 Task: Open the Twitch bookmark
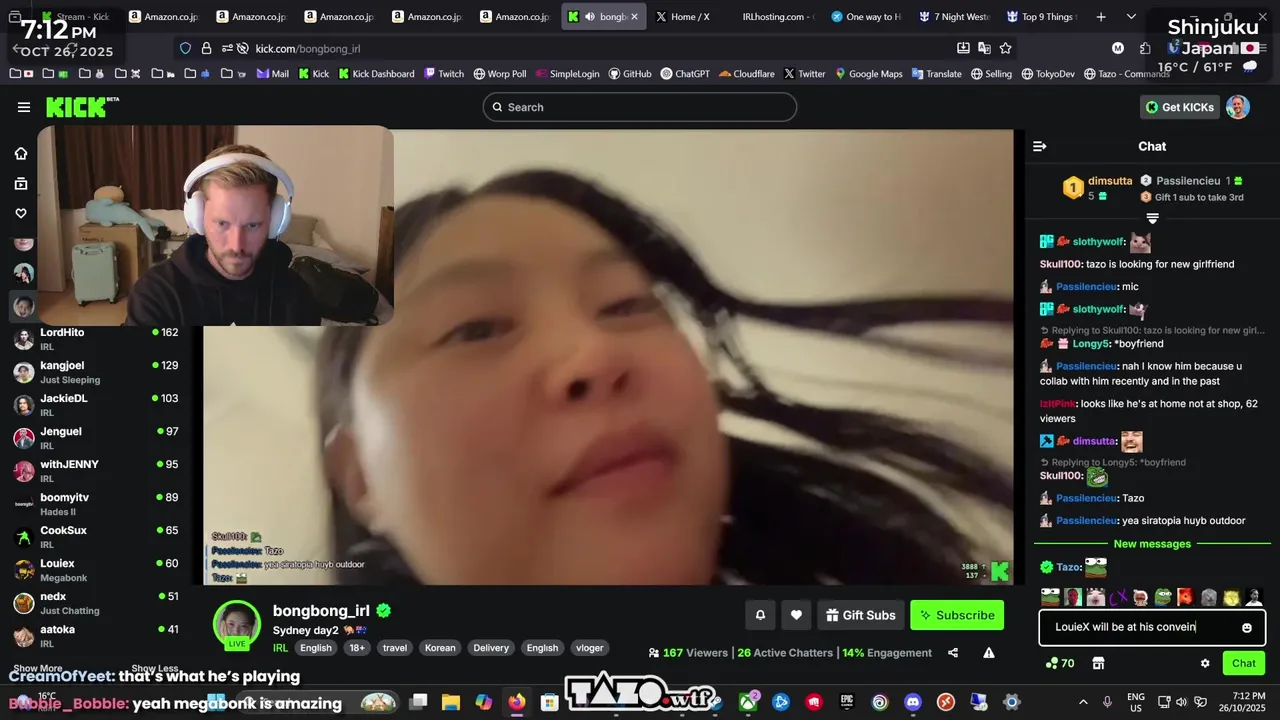[444, 74]
